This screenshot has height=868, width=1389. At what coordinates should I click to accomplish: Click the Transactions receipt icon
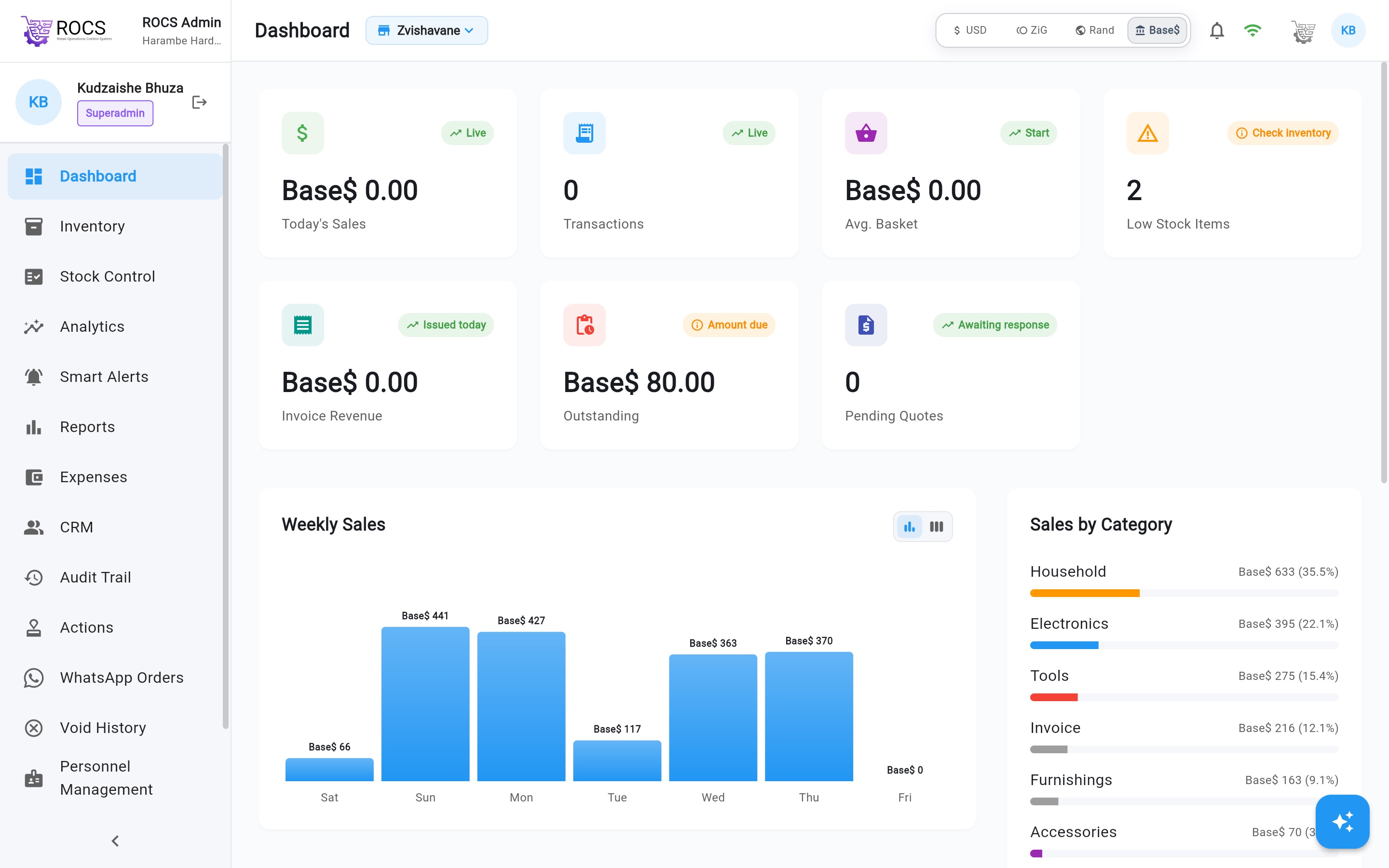click(x=585, y=133)
